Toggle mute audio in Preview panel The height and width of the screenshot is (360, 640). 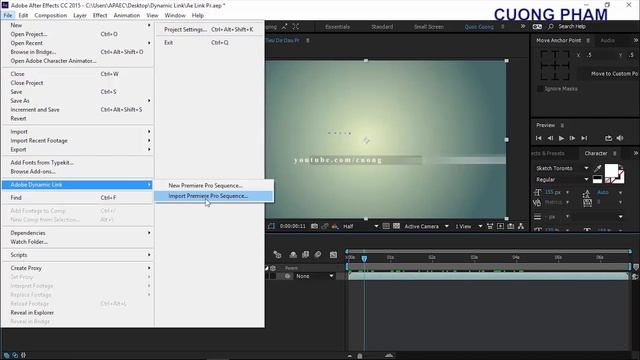point(620,138)
